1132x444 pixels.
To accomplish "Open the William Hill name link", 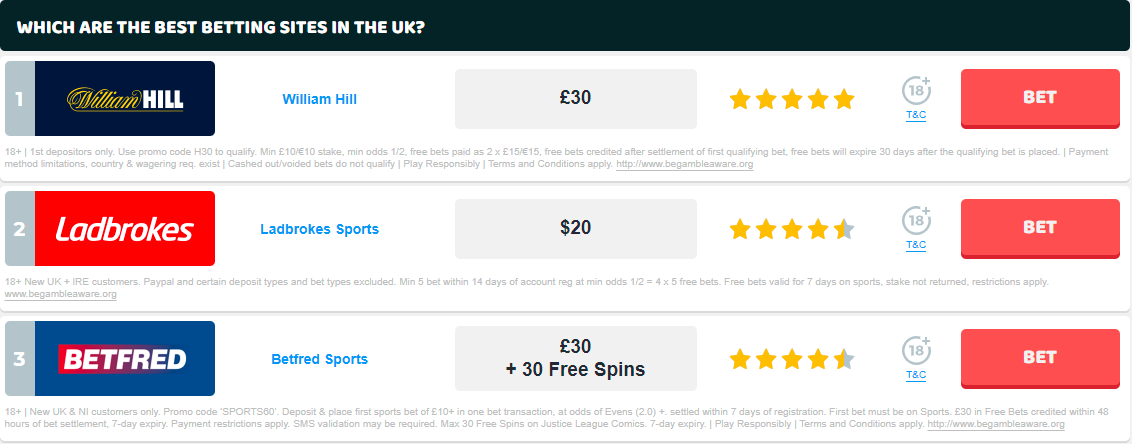I will pos(319,99).
